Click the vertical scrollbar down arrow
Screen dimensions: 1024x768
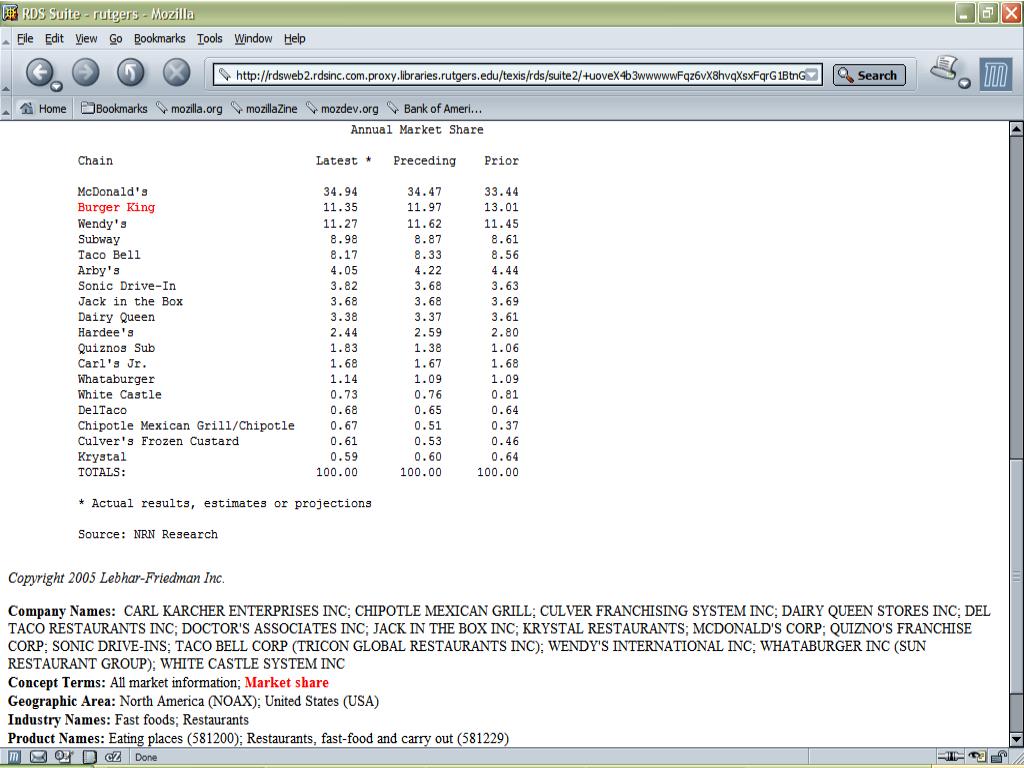(1016, 739)
